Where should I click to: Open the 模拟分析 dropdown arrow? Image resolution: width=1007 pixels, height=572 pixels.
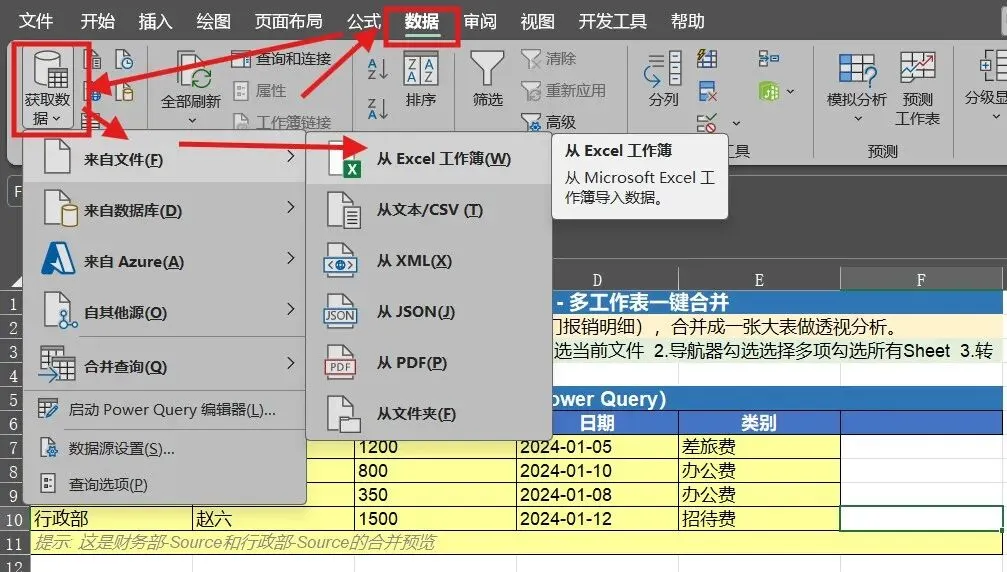(x=857, y=119)
